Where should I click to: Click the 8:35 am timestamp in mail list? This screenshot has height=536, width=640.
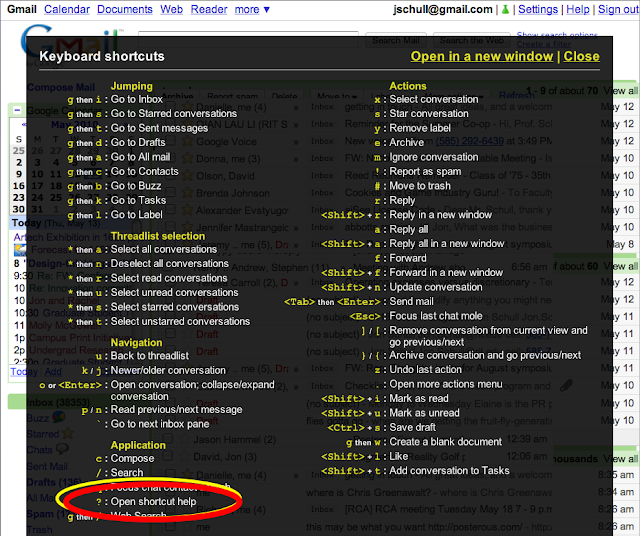(x=616, y=474)
